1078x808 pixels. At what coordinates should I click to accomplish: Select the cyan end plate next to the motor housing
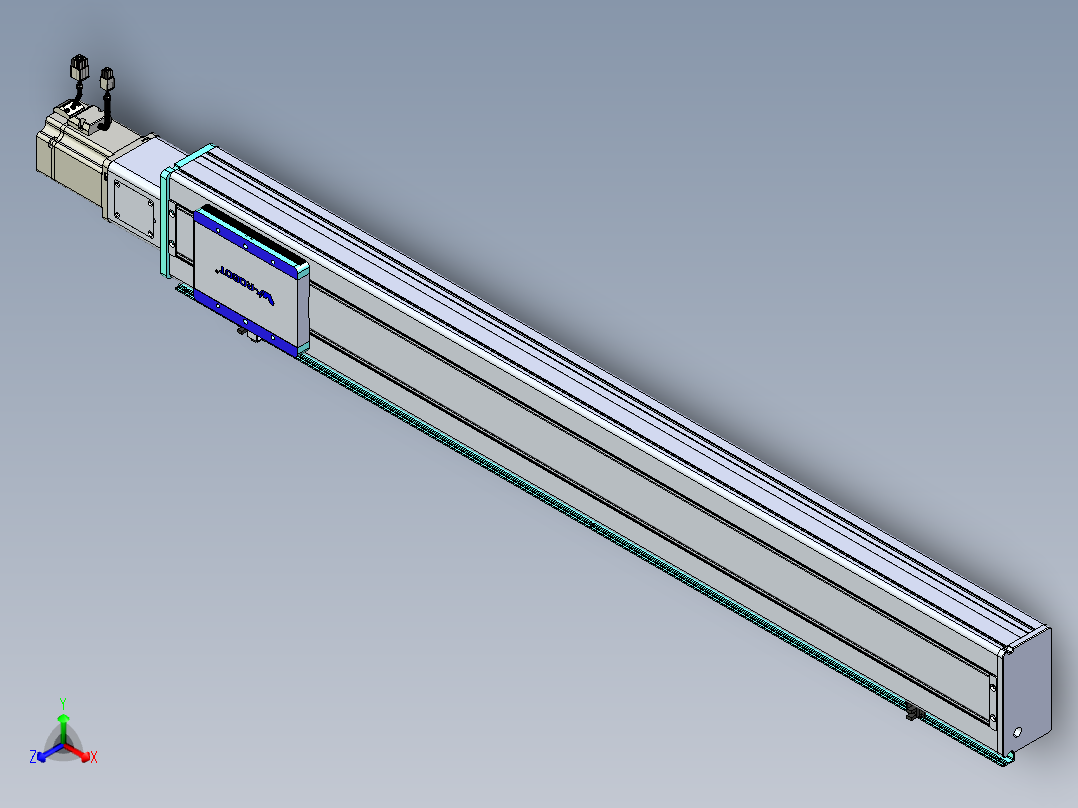(166, 221)
